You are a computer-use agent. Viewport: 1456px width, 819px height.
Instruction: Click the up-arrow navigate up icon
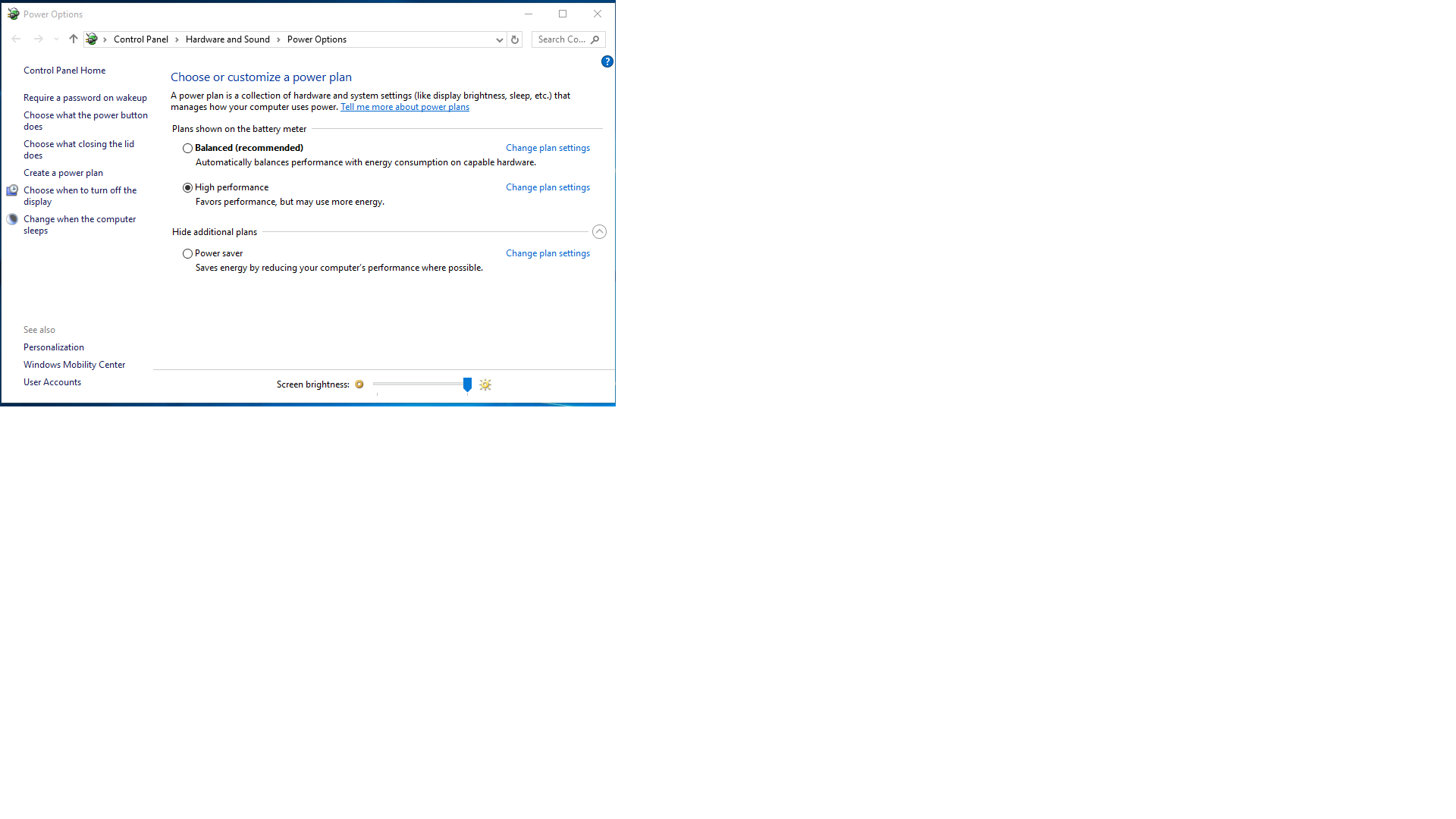pos(73,39)
